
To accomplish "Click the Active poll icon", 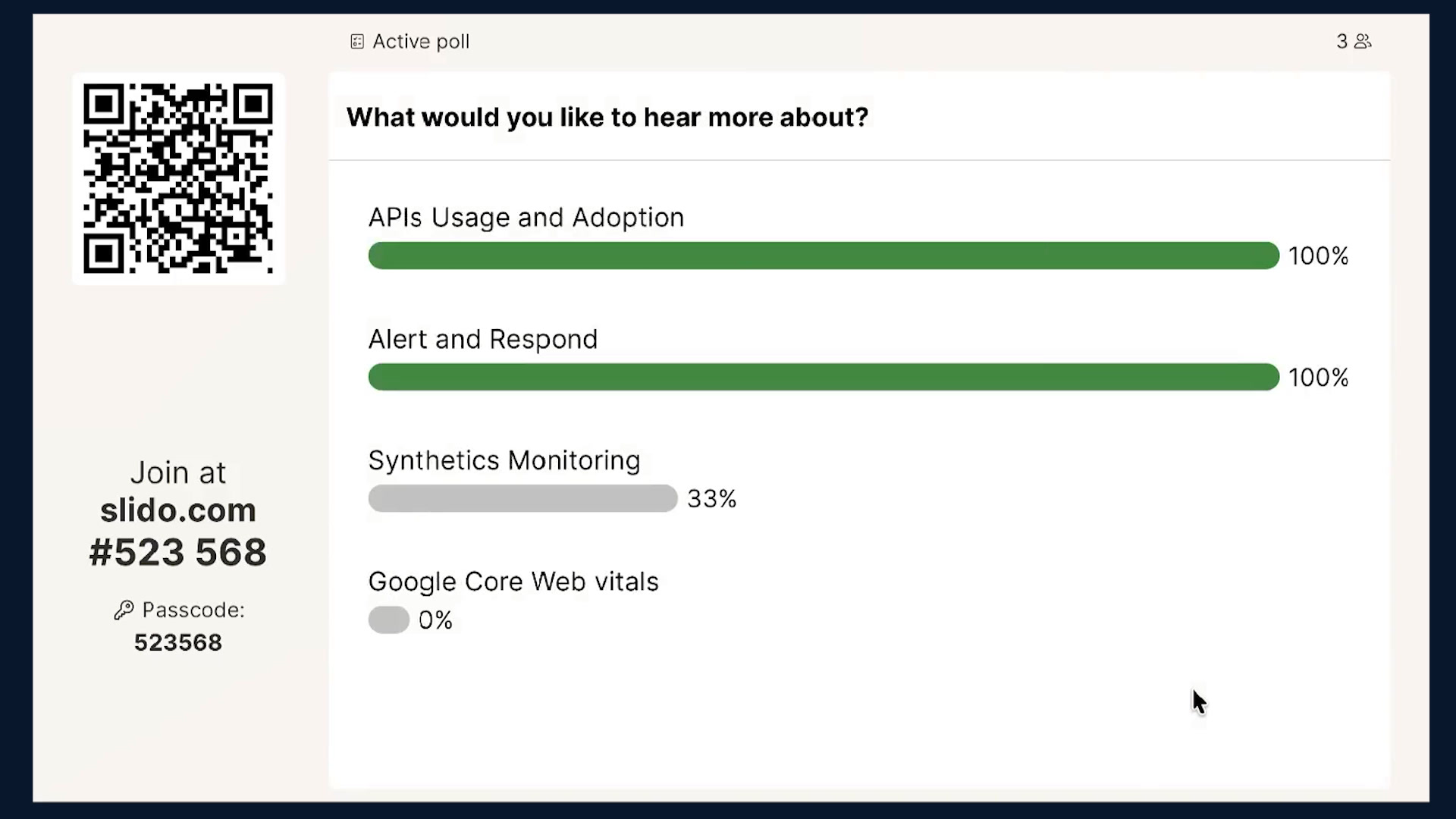I will tap(357, 42).
